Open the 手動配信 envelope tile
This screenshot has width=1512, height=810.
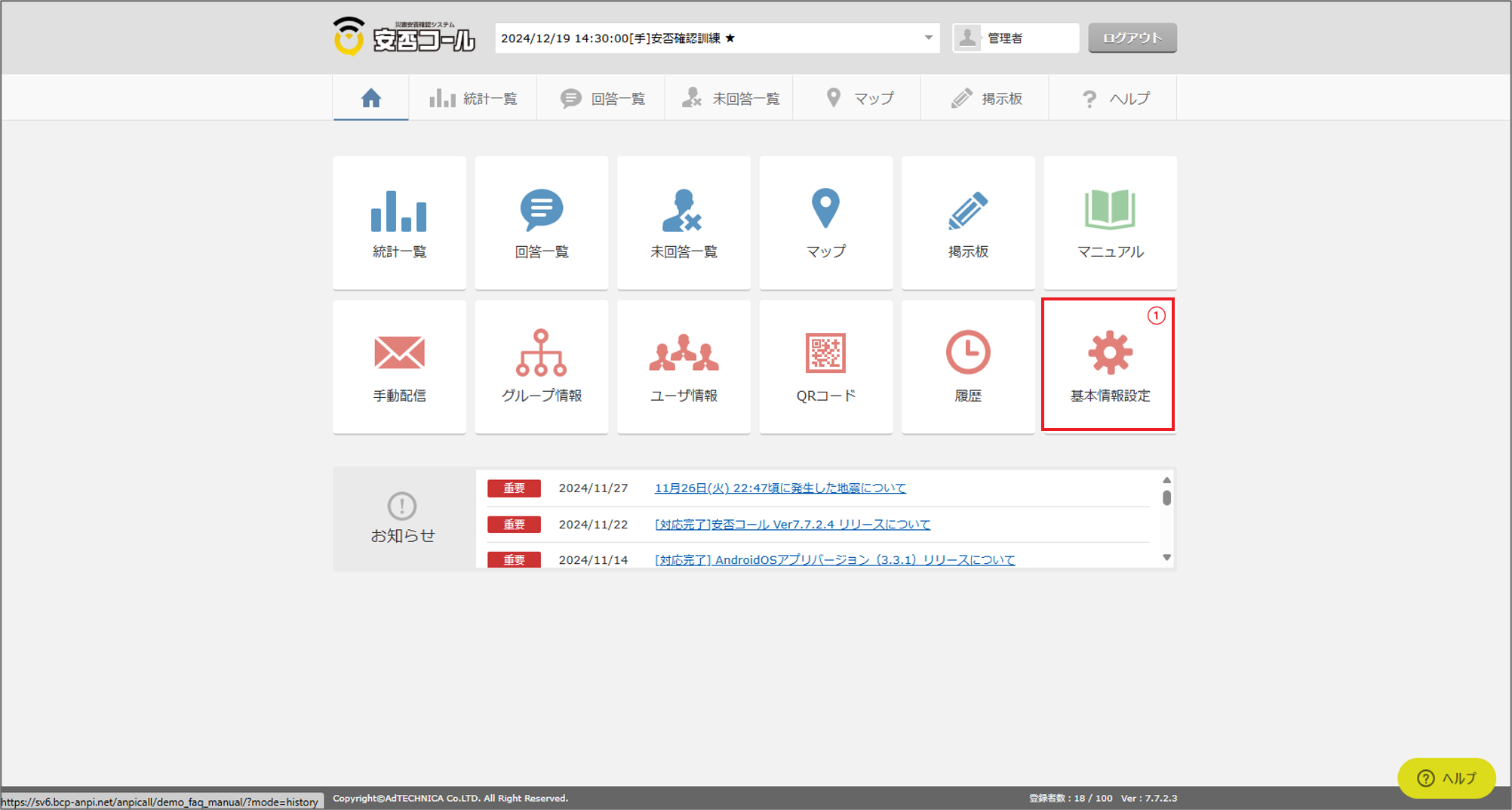pos(399,367)
